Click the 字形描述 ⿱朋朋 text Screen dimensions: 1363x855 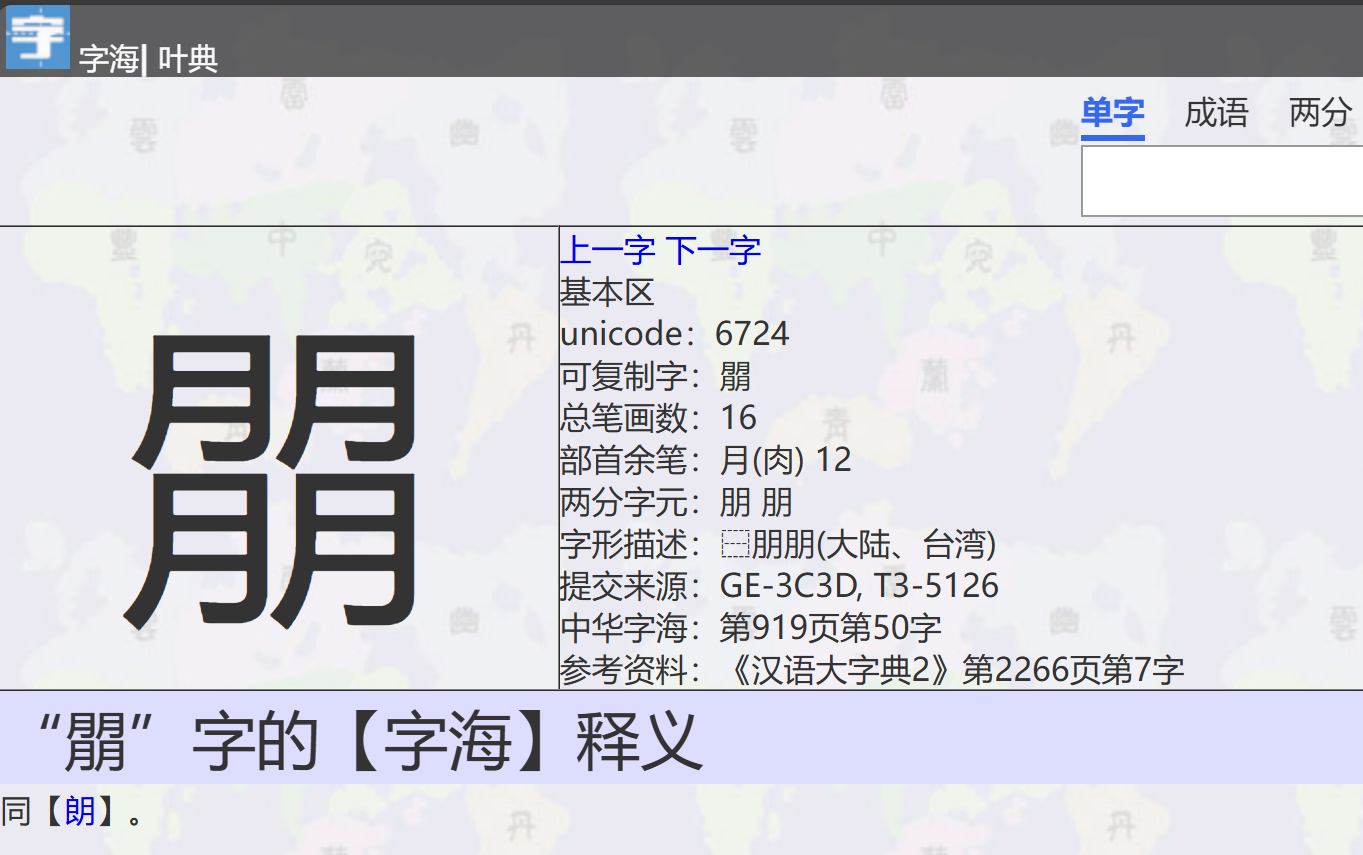click(x=858, y=545)
